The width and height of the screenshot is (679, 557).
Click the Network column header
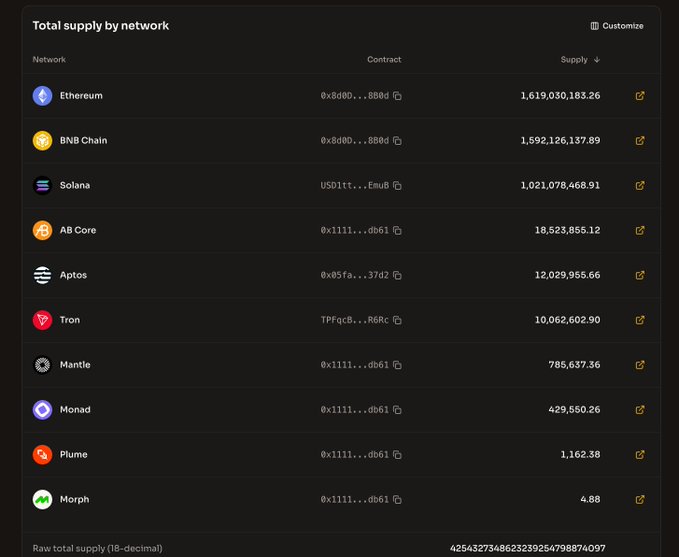pyautogui.click(x=49, y=59)
